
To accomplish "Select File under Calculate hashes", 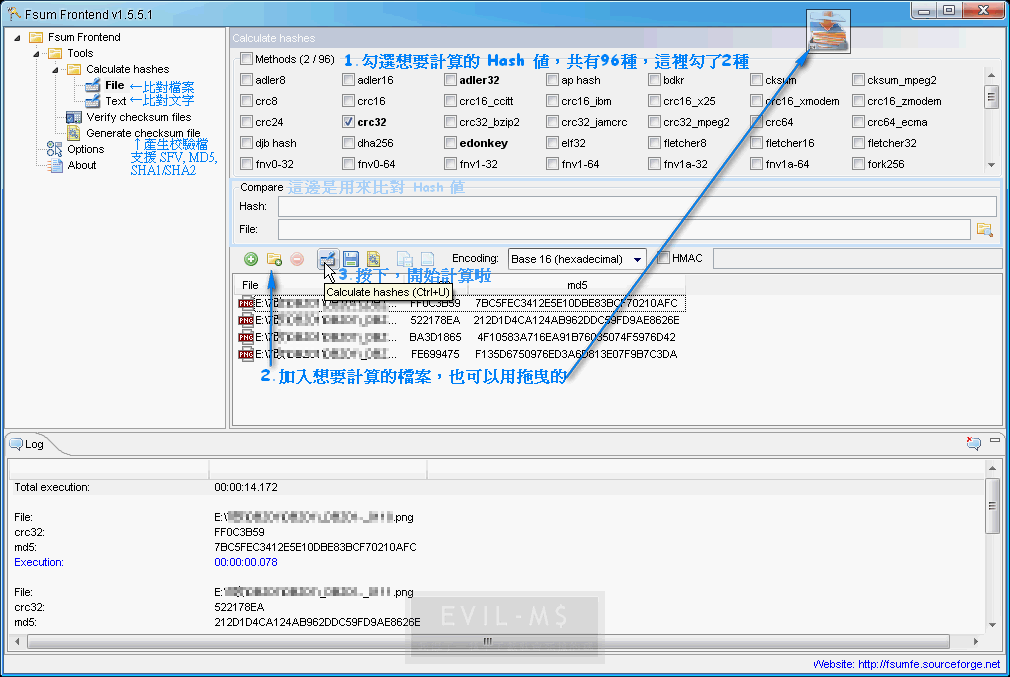I will pos(115,85).
